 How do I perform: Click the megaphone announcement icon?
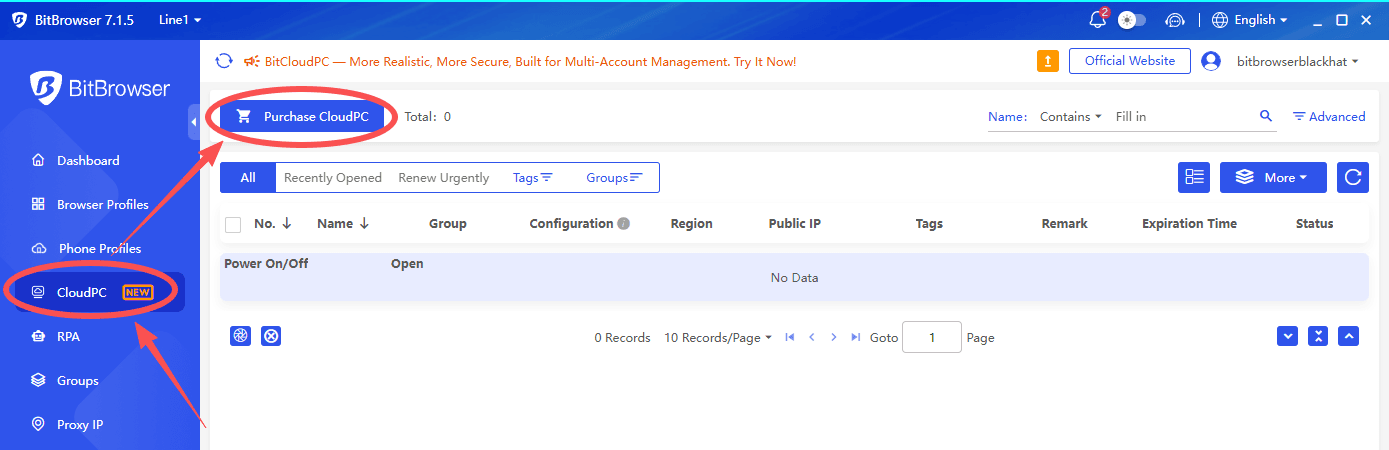252,61
